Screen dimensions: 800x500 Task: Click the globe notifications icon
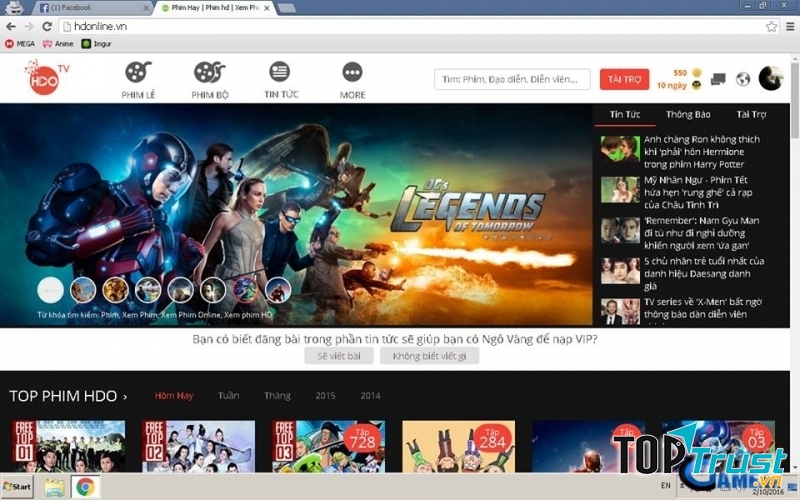tap(743, 79)
